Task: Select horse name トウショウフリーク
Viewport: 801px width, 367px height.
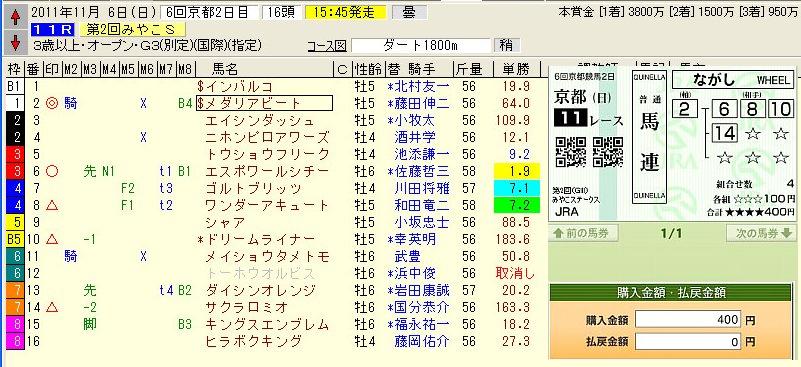Action: [x=267, y=154]
